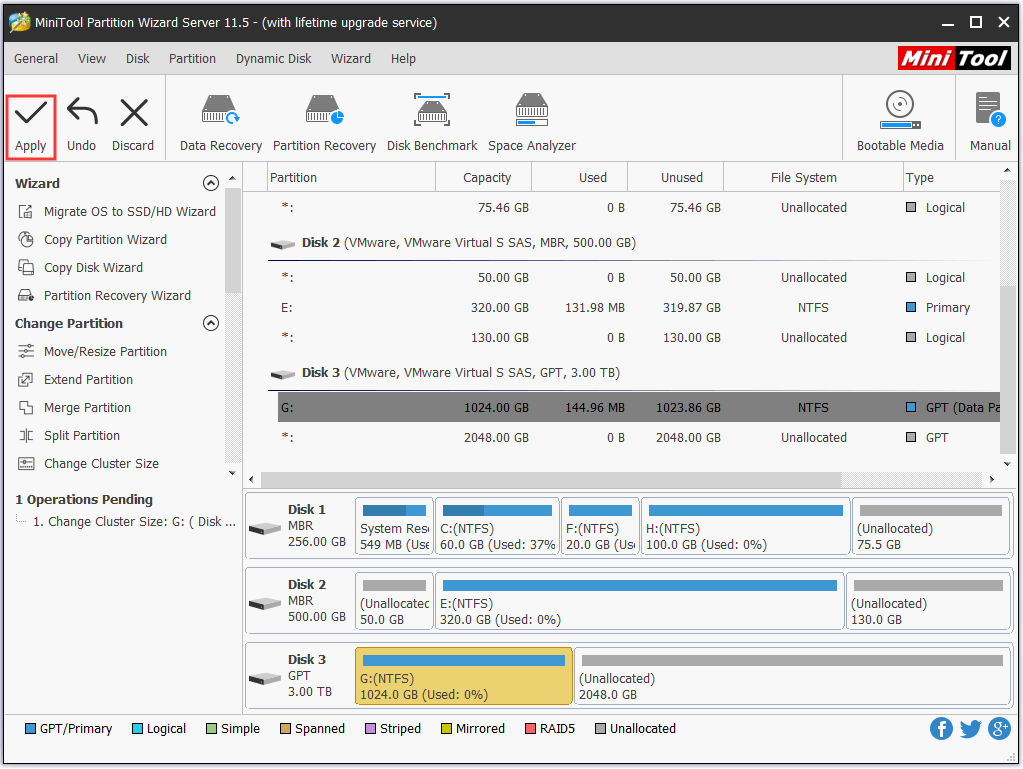Select E:(NTFS) block on Disk 2

[x=639, y=601]
